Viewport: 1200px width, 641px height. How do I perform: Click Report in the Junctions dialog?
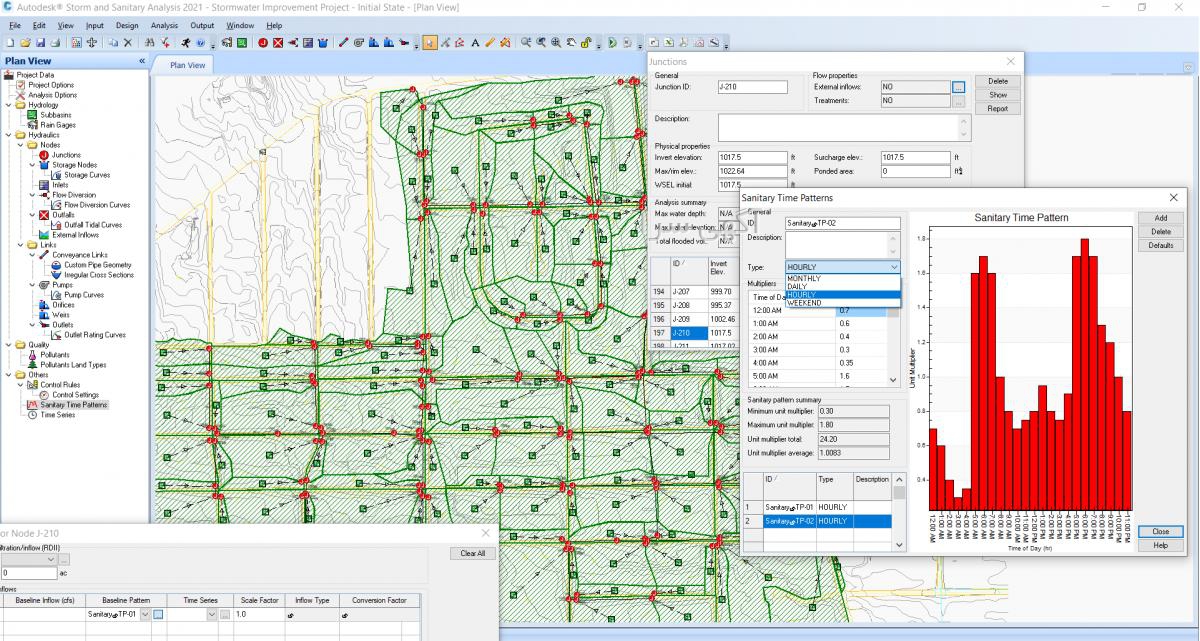(x=998, y=108)
